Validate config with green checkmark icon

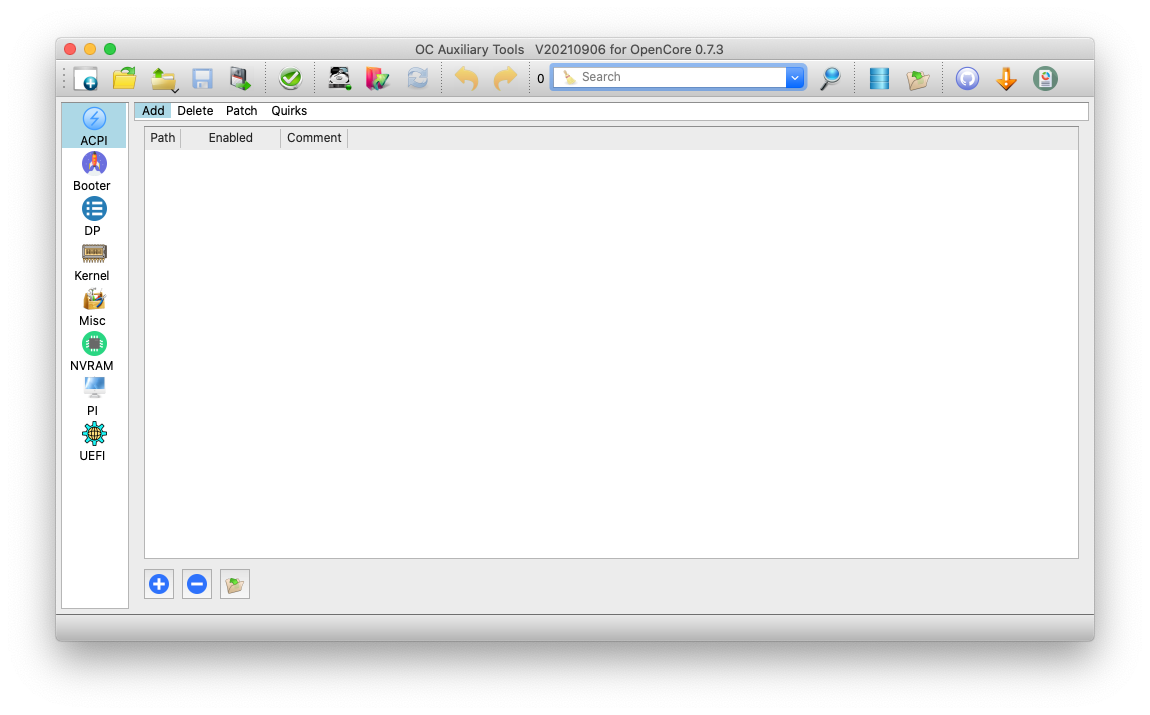(290, 78)
